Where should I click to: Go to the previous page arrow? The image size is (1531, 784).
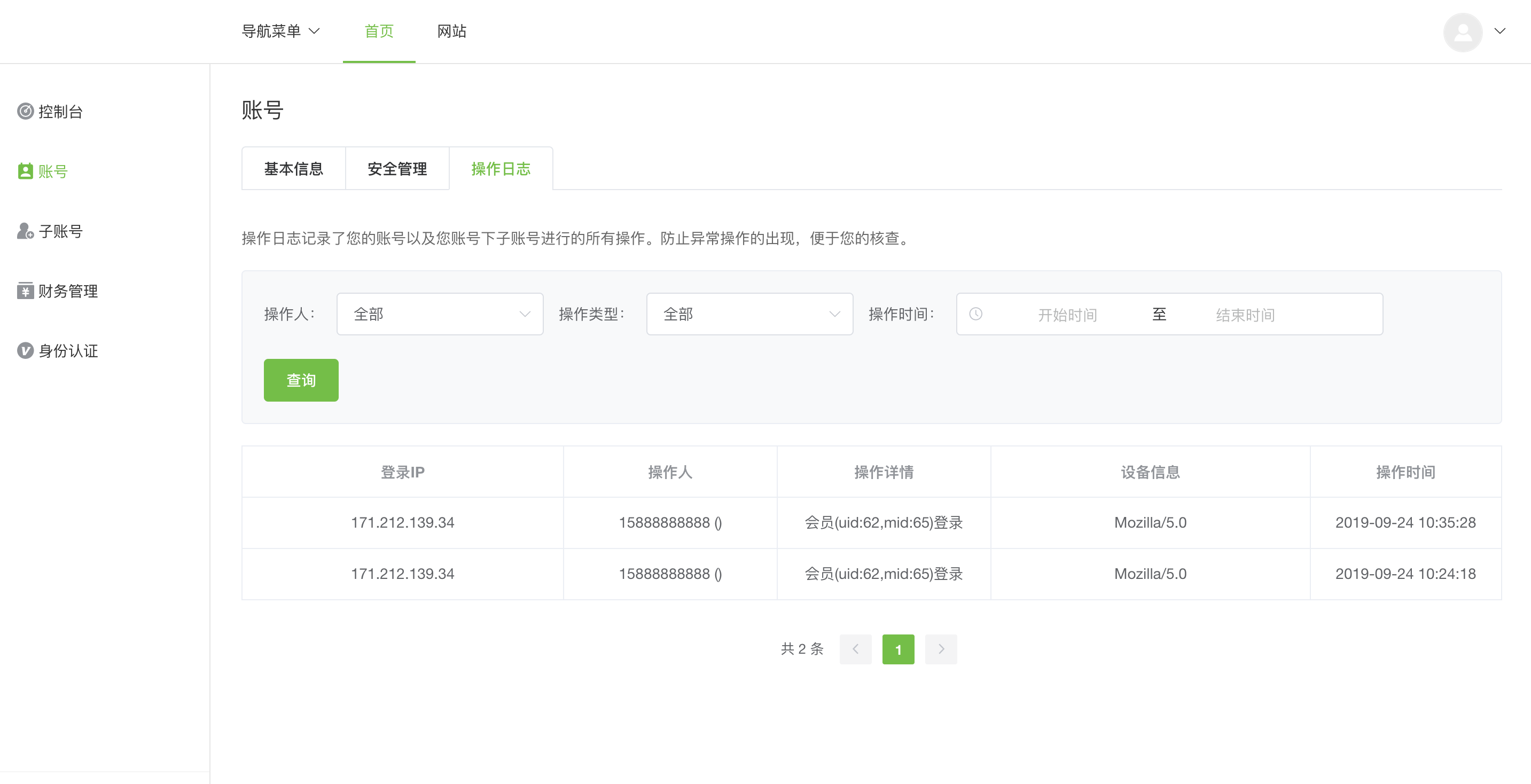click(855, 649)
